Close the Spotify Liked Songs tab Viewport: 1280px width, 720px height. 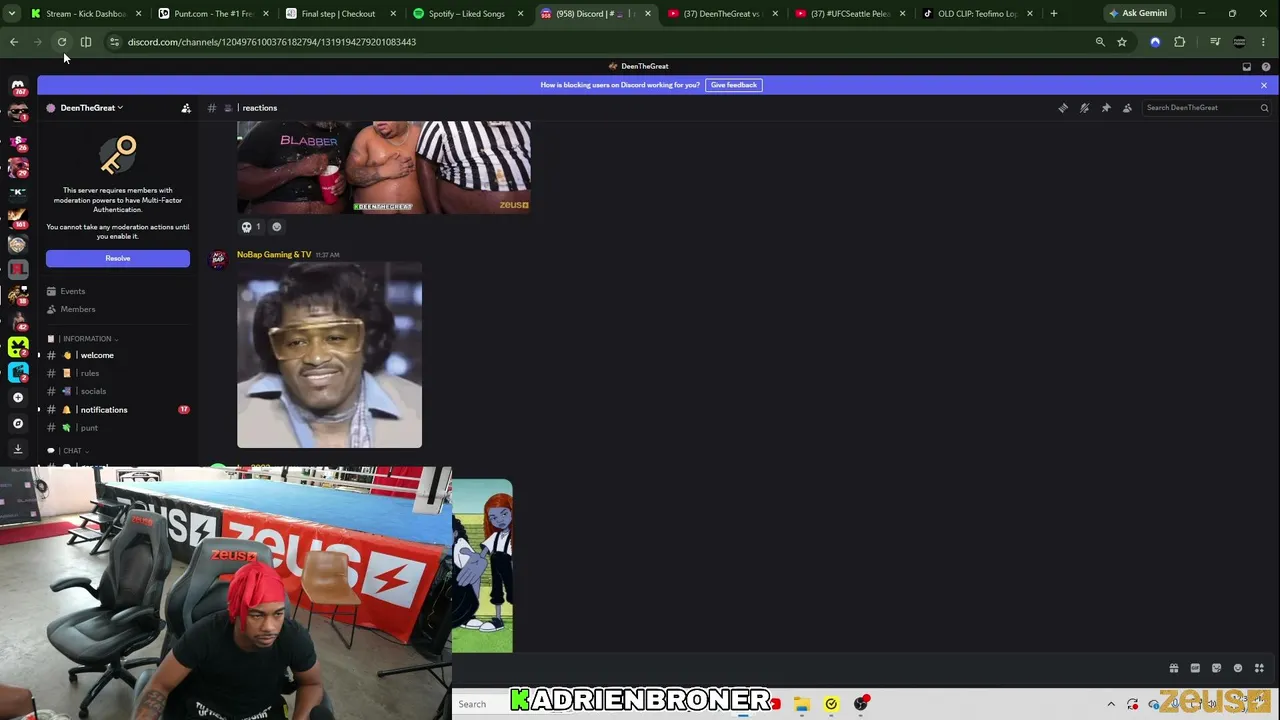coord(521,14)
